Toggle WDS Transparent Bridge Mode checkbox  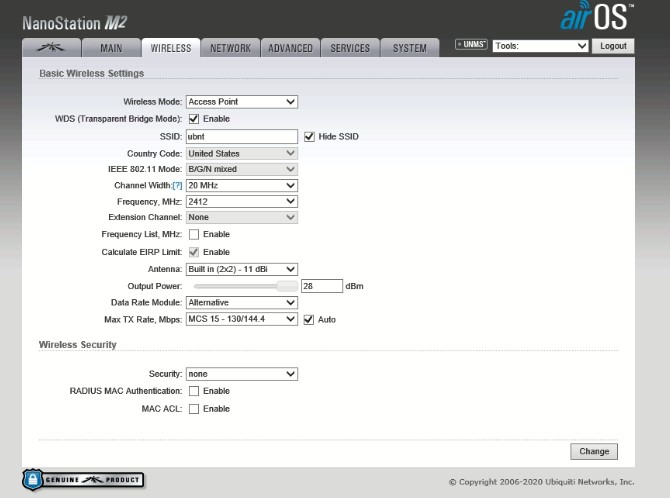point(194,119)
